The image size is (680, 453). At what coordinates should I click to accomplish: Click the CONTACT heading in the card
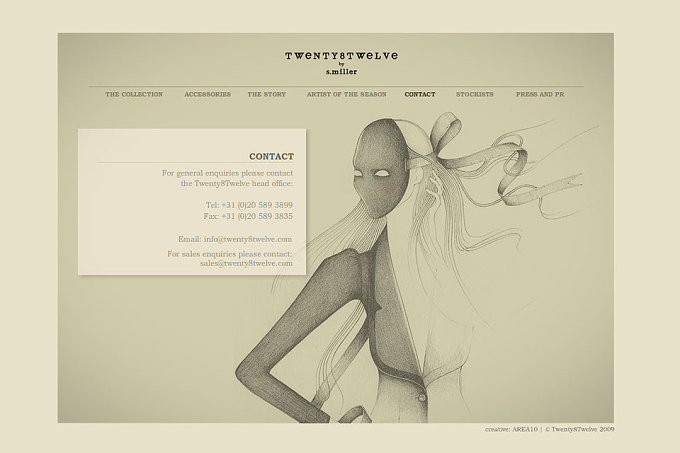pos(271,156)
